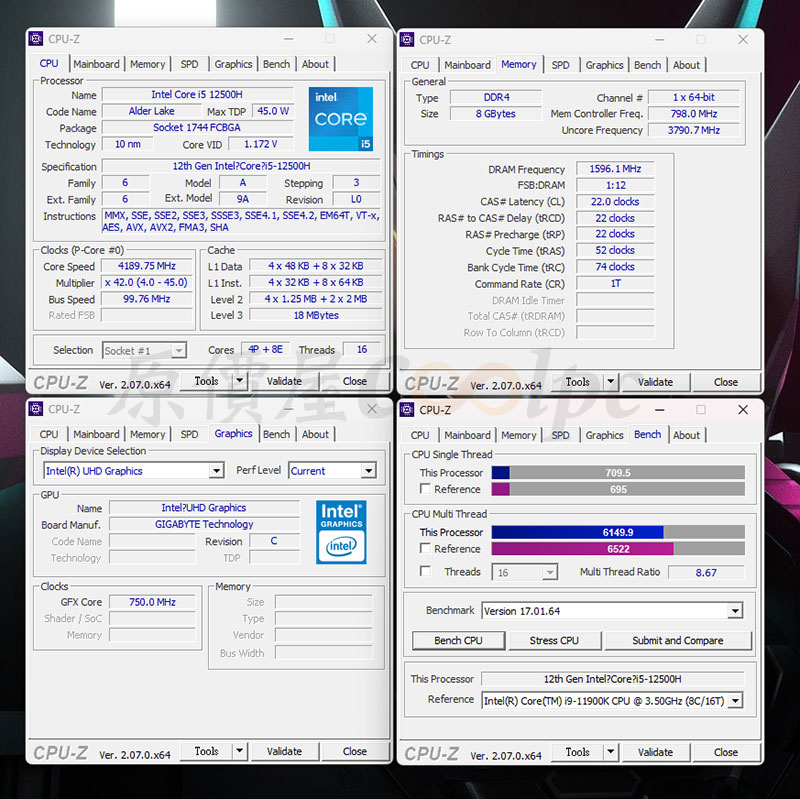The height and width of the screenshot is (799, 800).
Task: Open the CPU tab in the Bench window
Action: click(x=420, y=435)
